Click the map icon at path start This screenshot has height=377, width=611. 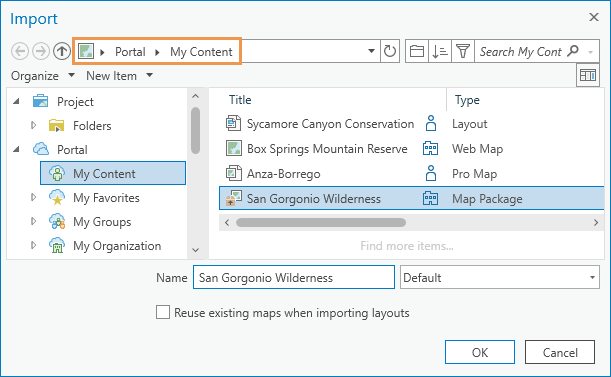click(x=86, y=51)
